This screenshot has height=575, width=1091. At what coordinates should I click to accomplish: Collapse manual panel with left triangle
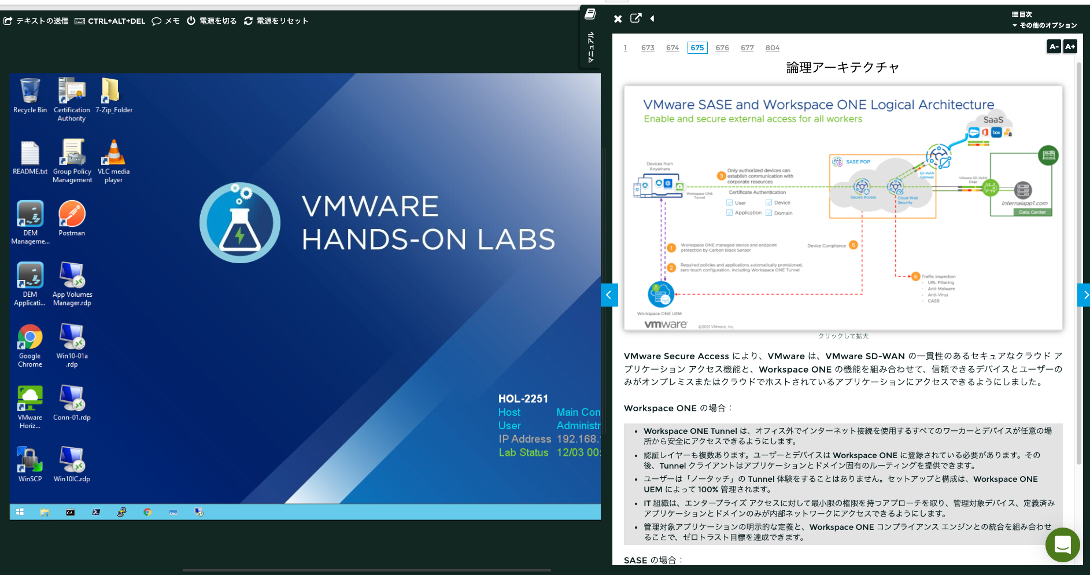click(x=652, y=19)
